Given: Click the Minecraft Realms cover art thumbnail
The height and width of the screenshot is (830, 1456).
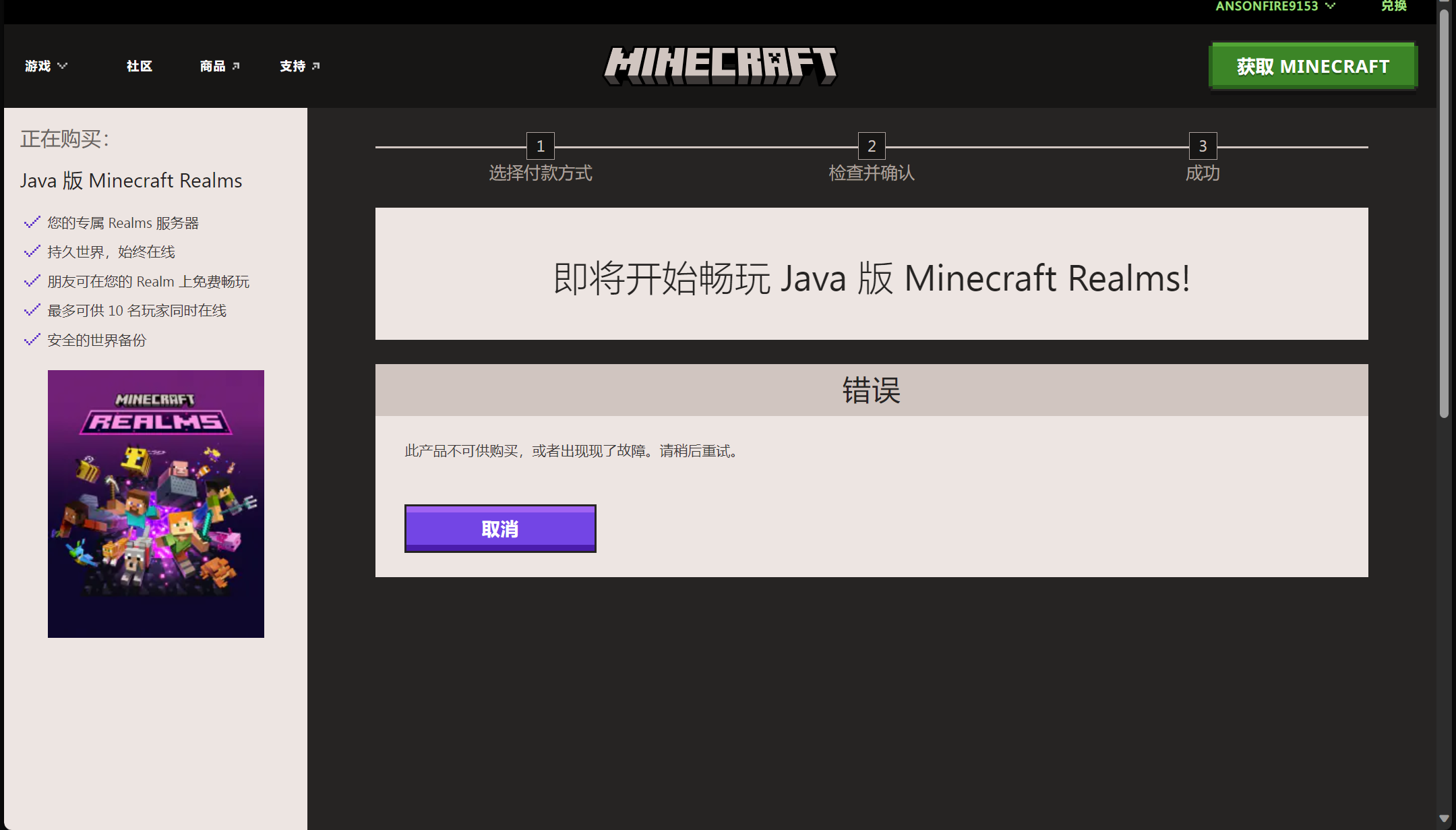Looking at the screenshot, I should [x=156, y=504].
